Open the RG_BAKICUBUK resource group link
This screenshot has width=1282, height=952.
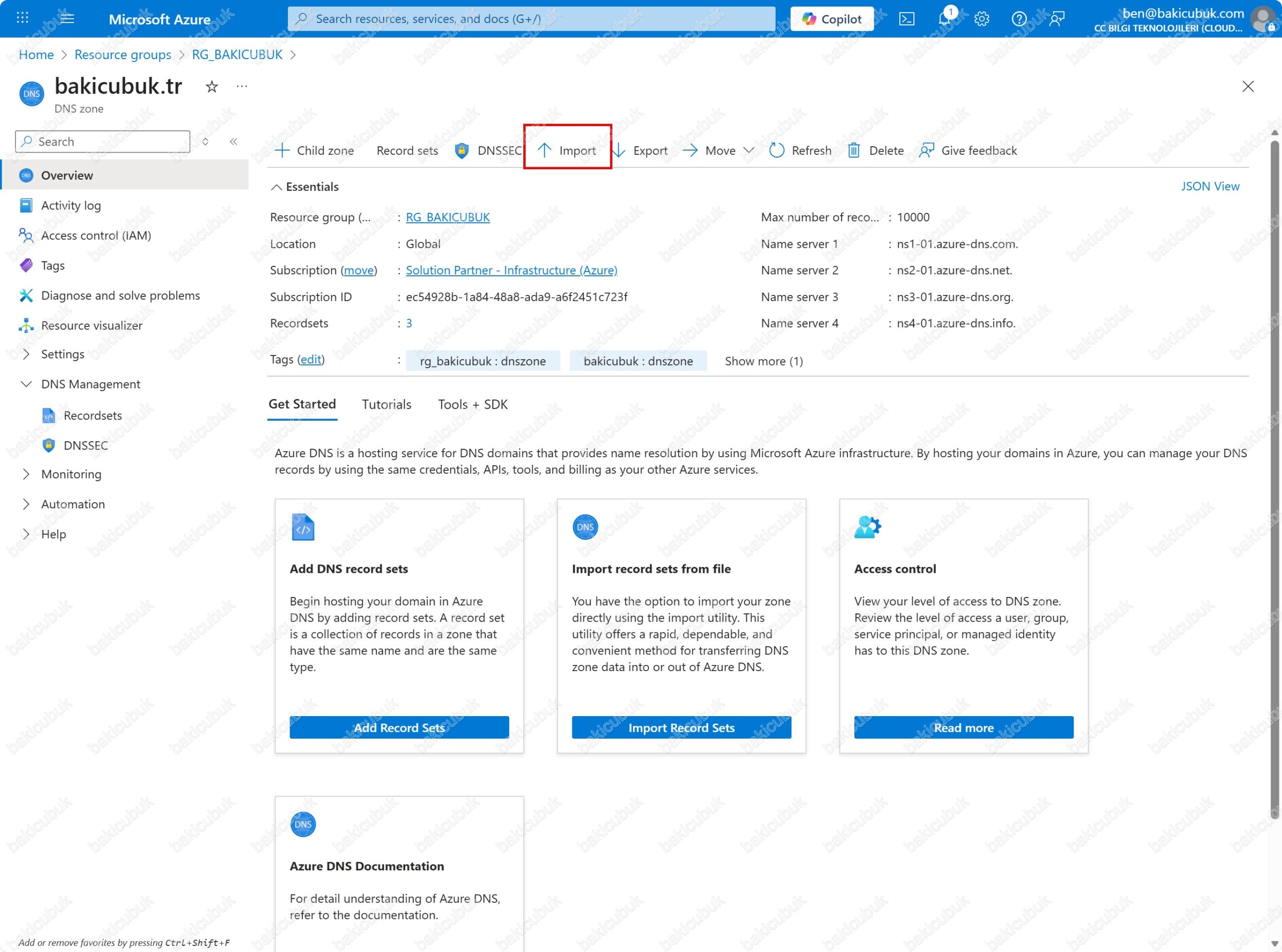click(447, 217)
